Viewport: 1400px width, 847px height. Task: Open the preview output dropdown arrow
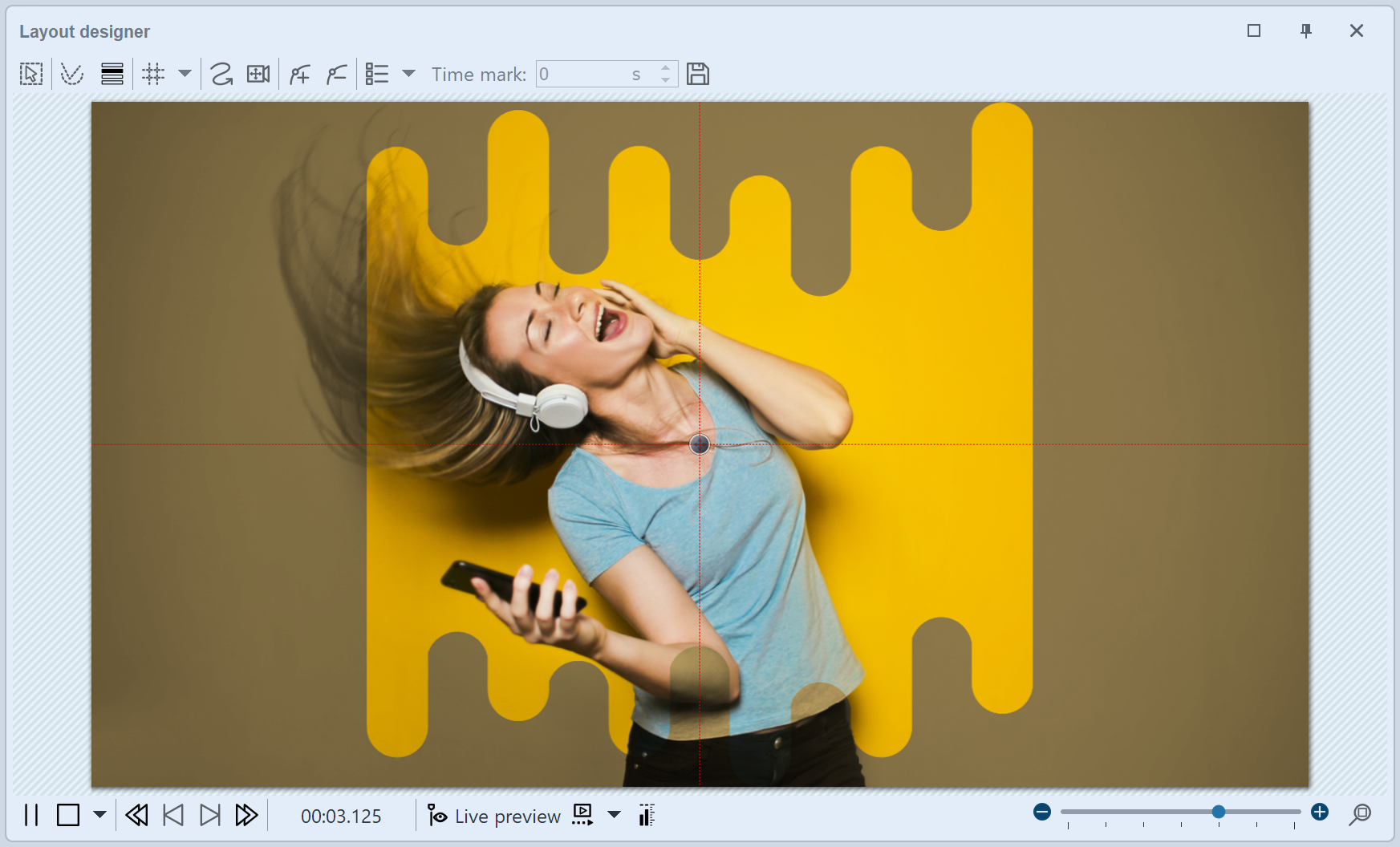pos(615,816)
